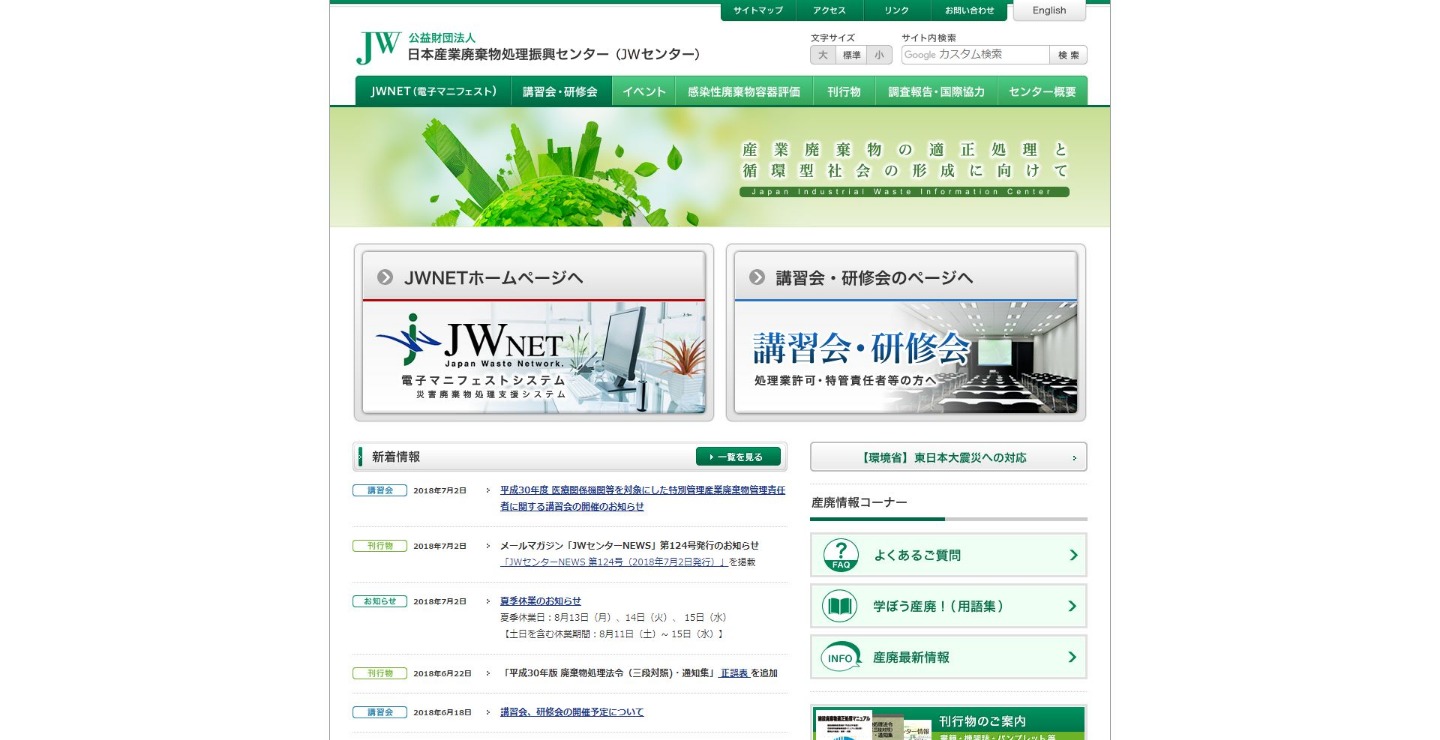The width and height of the screenshot is (1440, 740).
Task: Click chevron on よくあるご質問 row
Action: (1073, 555)
